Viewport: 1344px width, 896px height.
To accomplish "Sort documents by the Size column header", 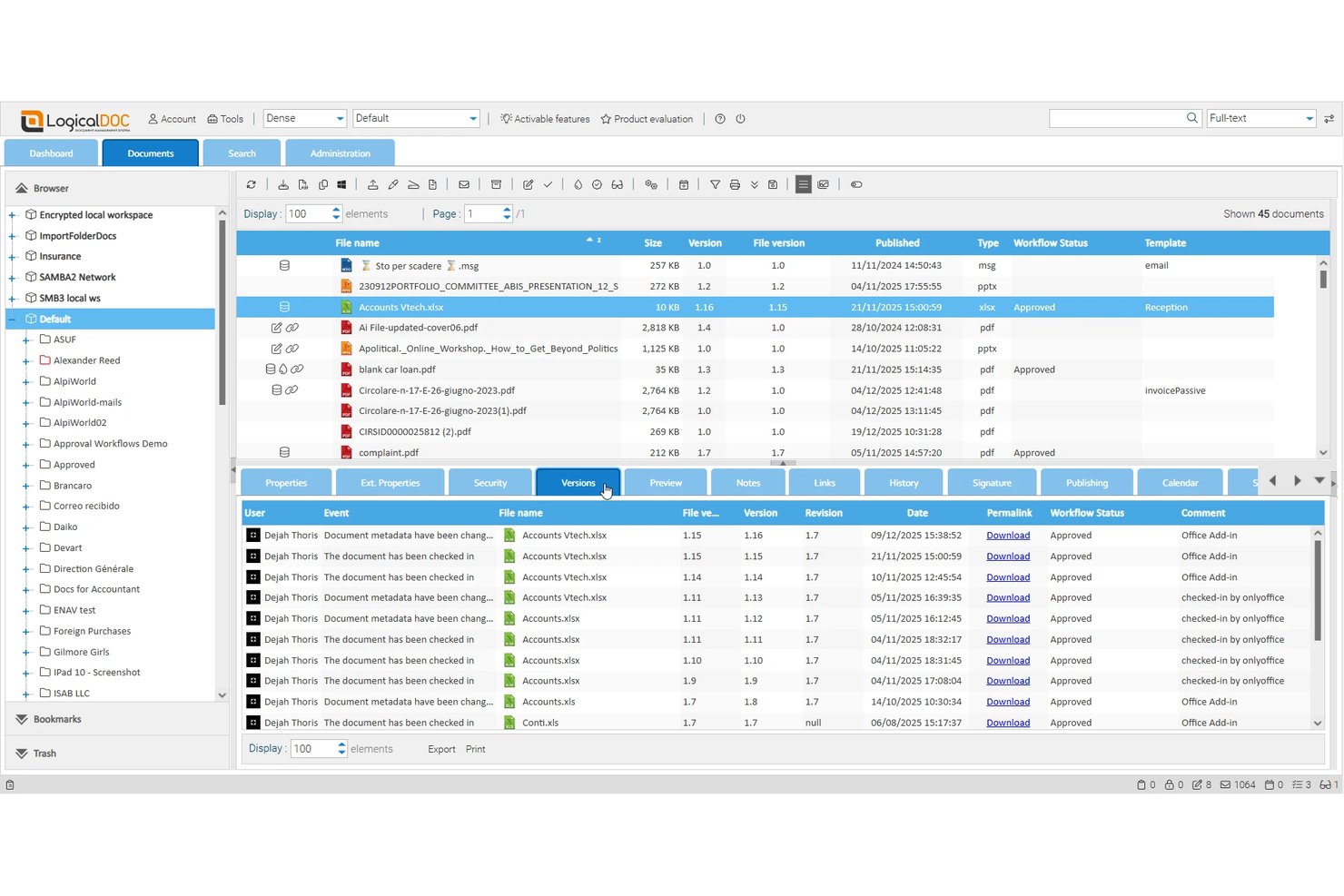I will point(653,243).
